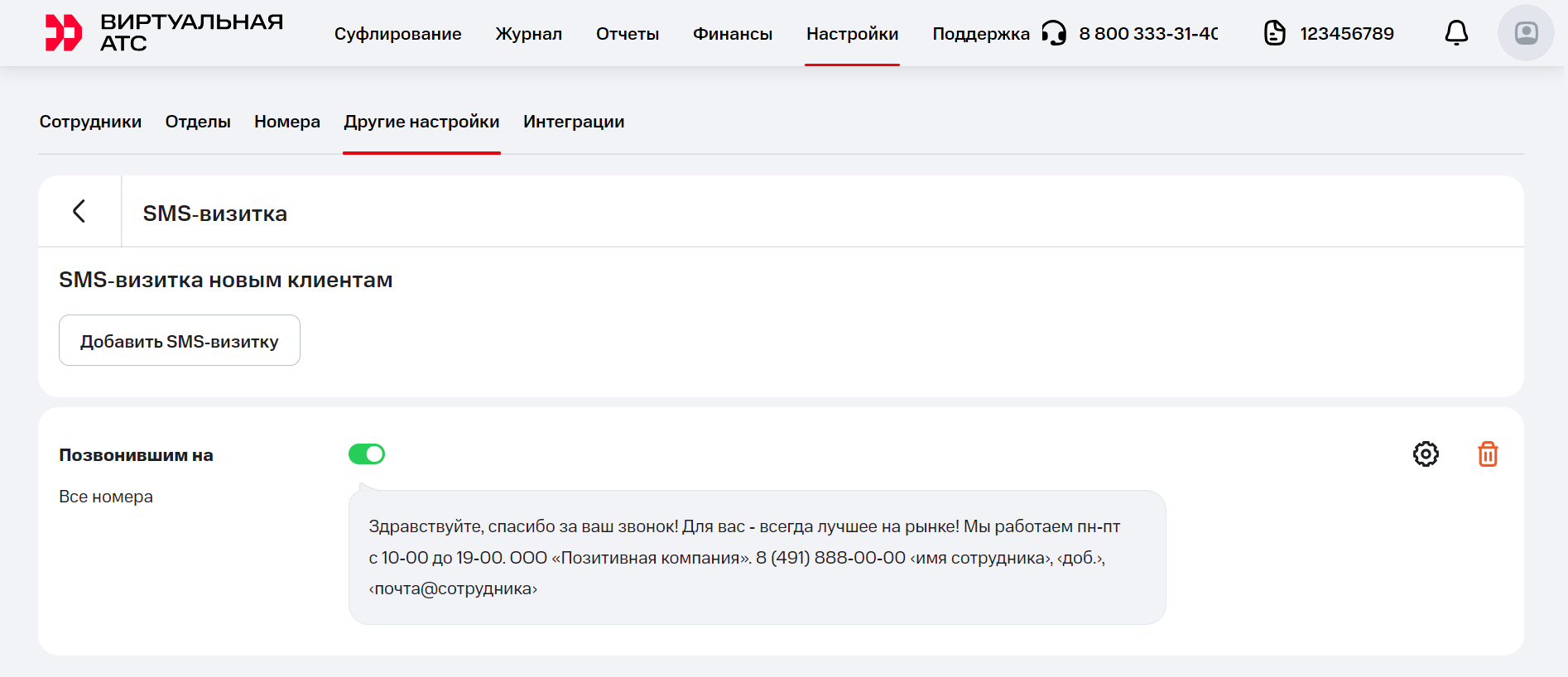Click the Поддержка link
The image size is (1568, 677).
tap(980, 34)
